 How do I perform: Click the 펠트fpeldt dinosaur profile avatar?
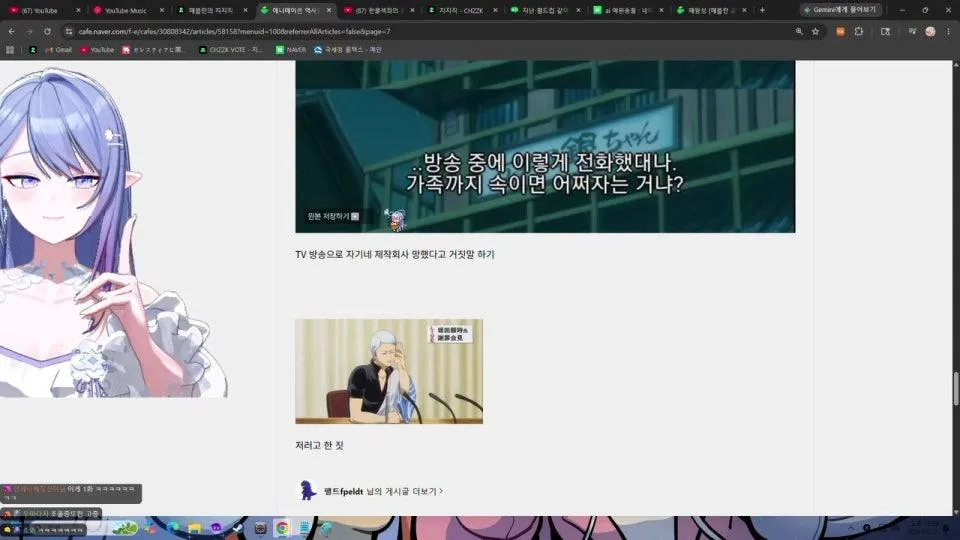(307, 490)
